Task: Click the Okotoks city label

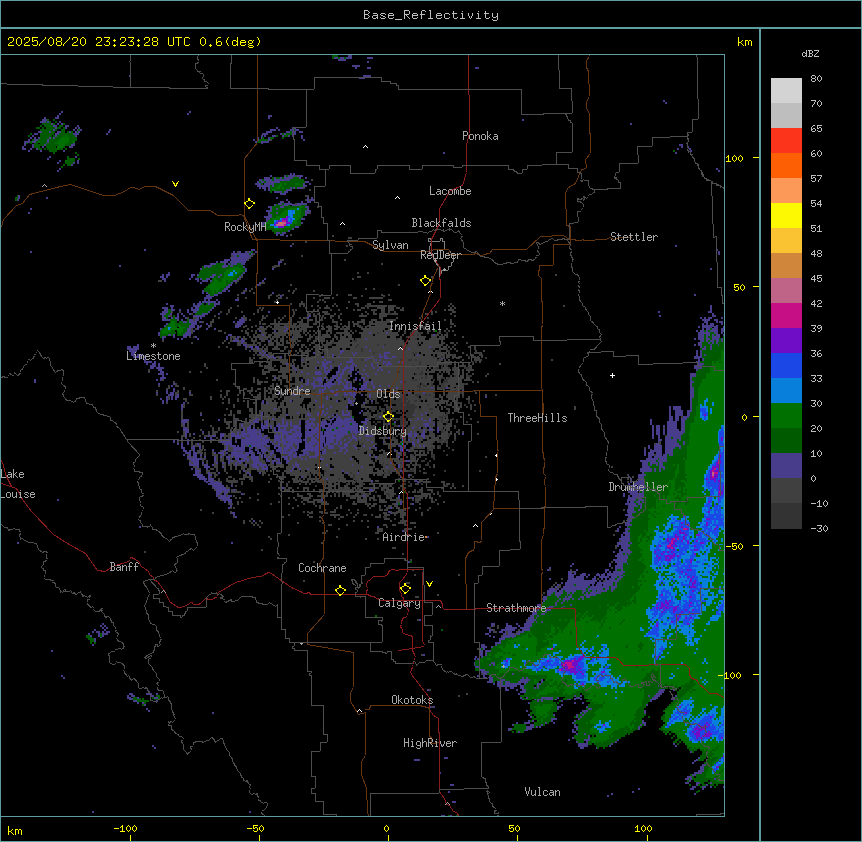Action: [x=412, y=700]
